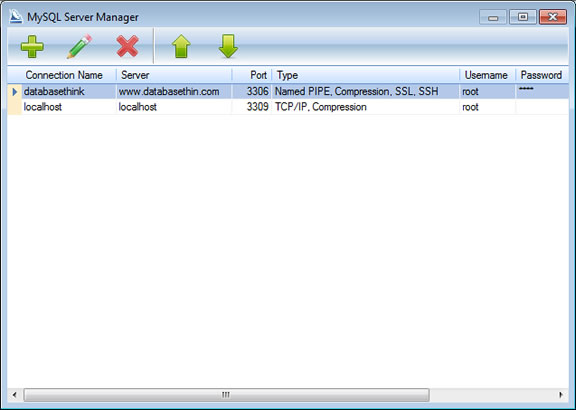Viewport: 576px width, 410px height.
Task: Select the databasethink connection name cell
Action: (69, 91)
